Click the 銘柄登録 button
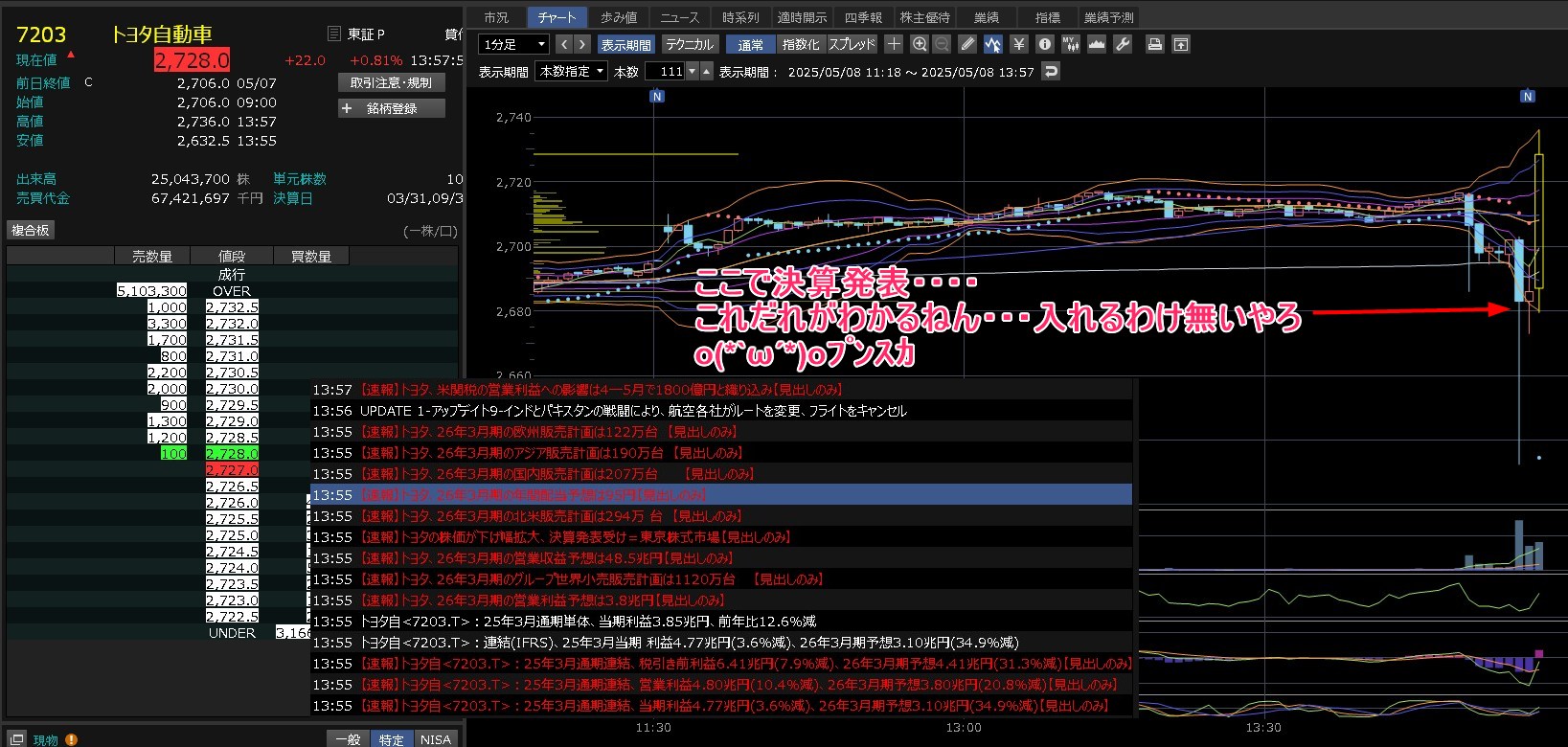 pyautogui.click(x=391, y=108)
